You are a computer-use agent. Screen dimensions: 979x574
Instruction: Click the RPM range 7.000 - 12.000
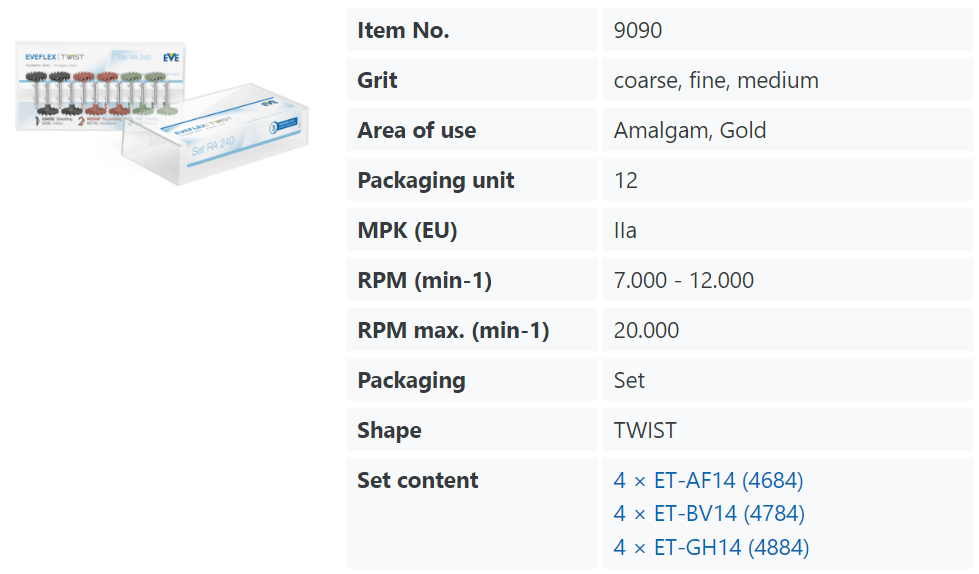coord(684,280)
